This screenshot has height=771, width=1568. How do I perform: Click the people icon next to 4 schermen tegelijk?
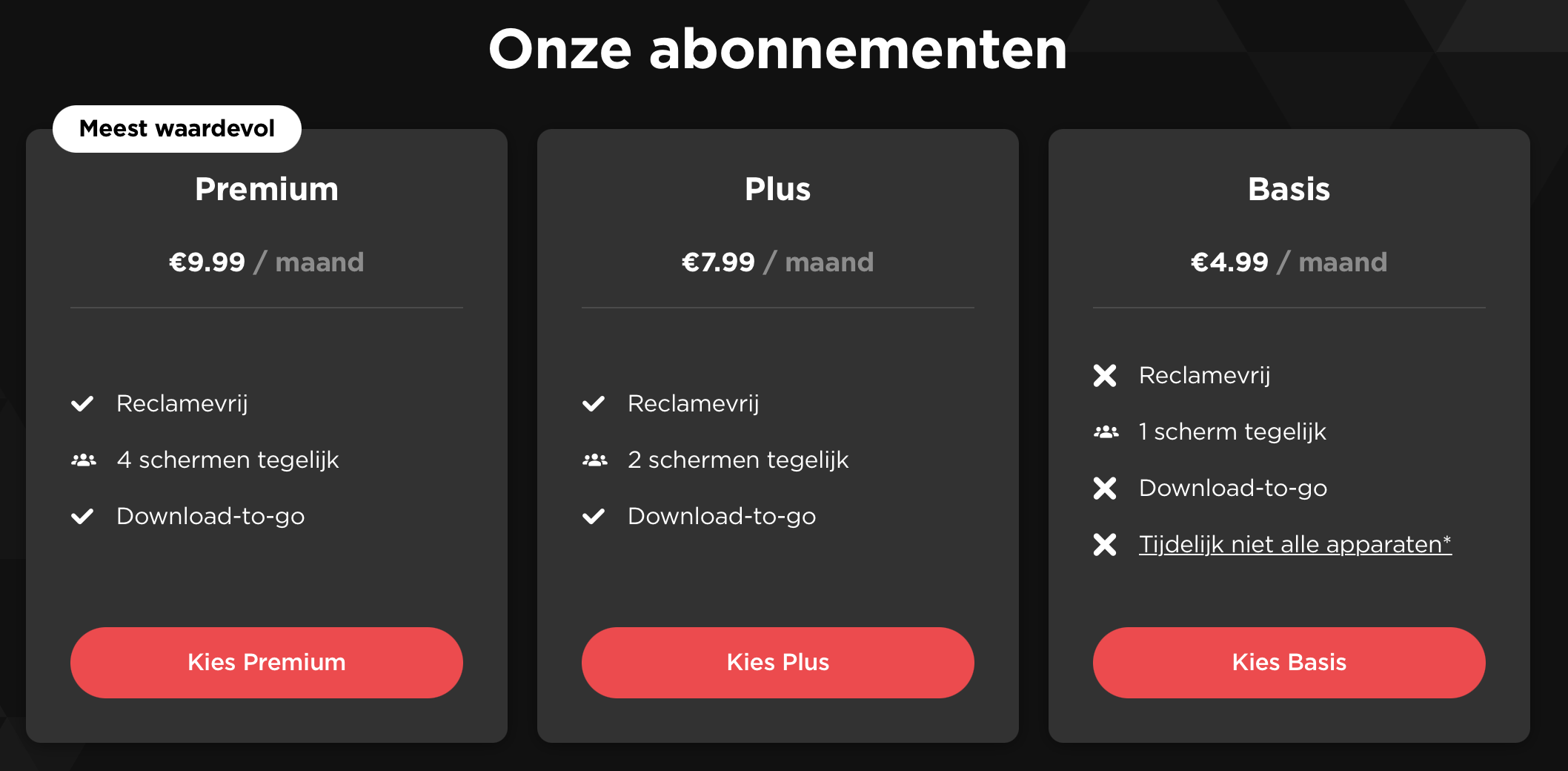click(84, 460)
